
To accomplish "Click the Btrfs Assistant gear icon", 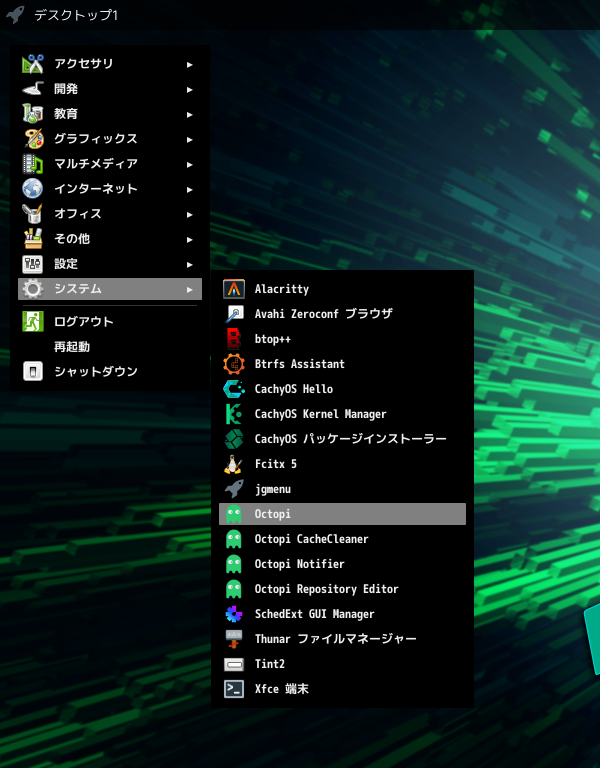I will coord(234,364).
